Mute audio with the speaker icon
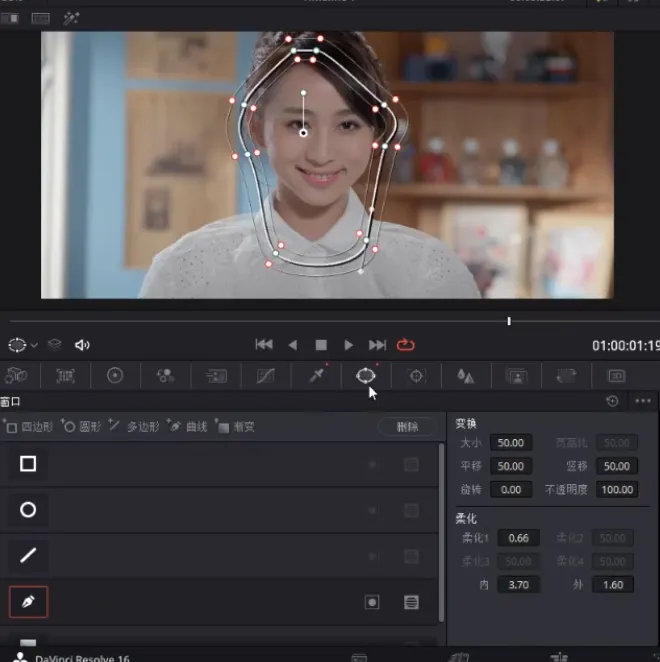660x662 pixels. tap(82, 345)
